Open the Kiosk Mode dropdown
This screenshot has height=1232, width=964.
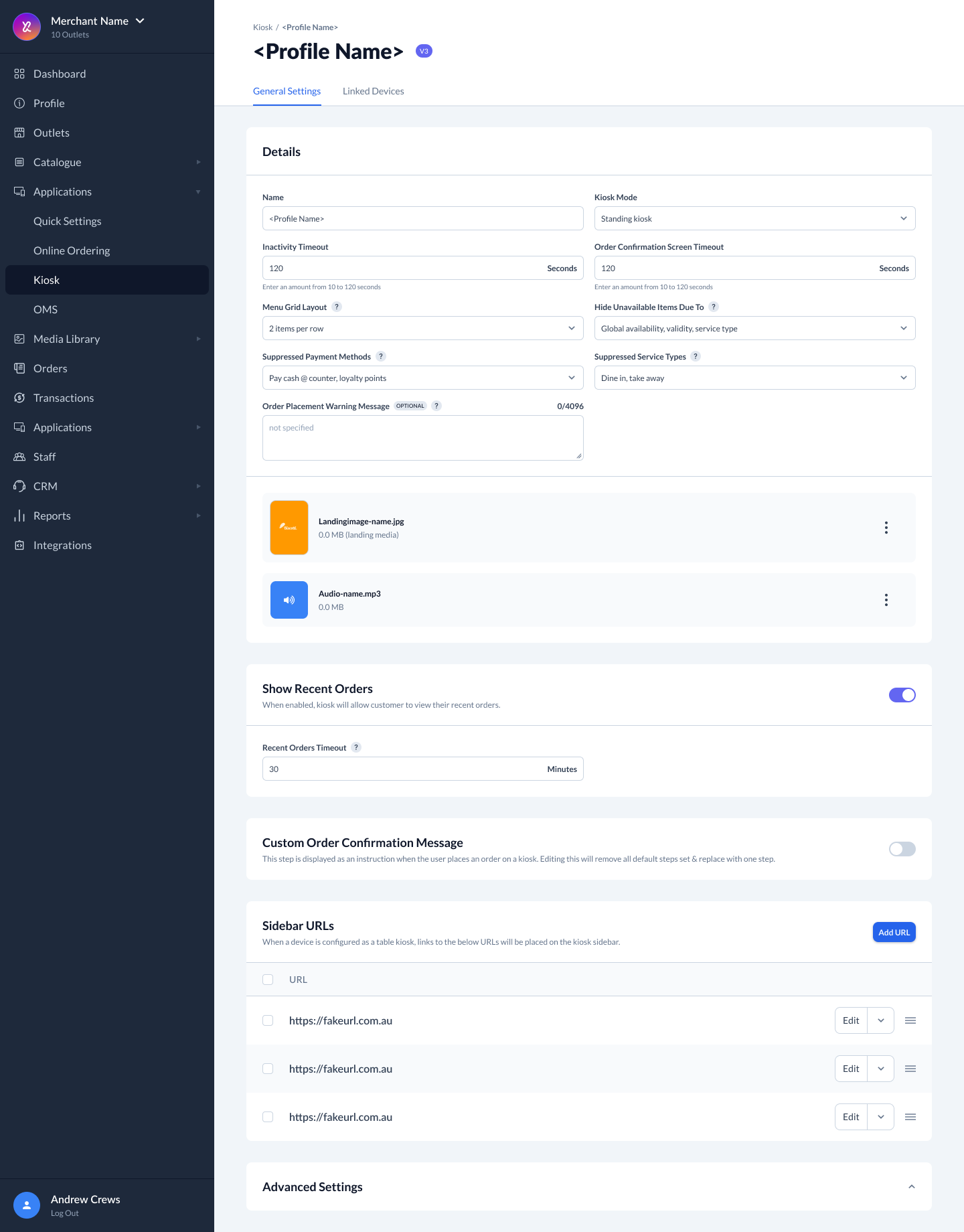tap(754, 218)
